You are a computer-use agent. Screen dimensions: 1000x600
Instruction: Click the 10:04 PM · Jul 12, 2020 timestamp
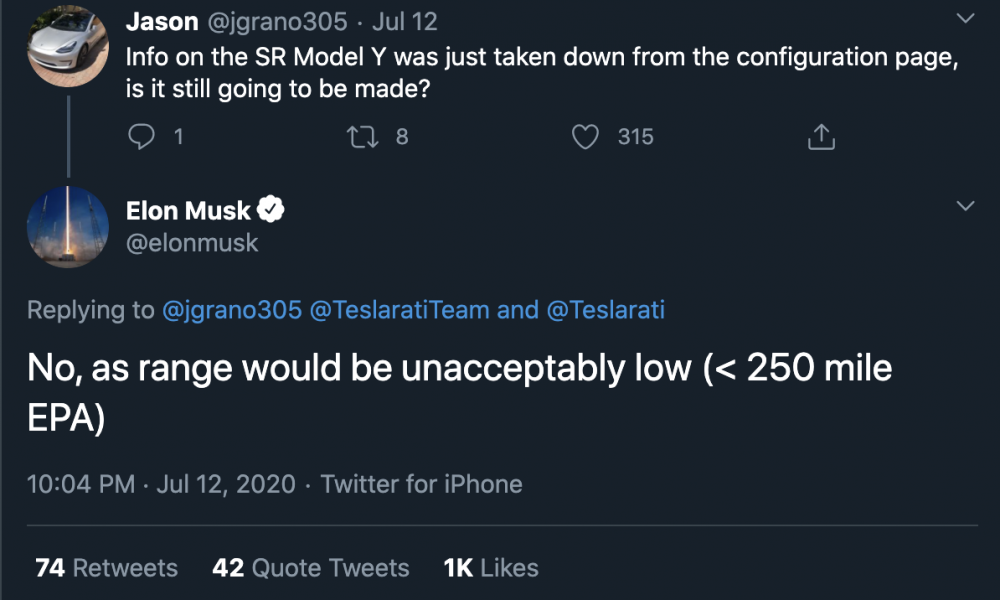[161, 484]
